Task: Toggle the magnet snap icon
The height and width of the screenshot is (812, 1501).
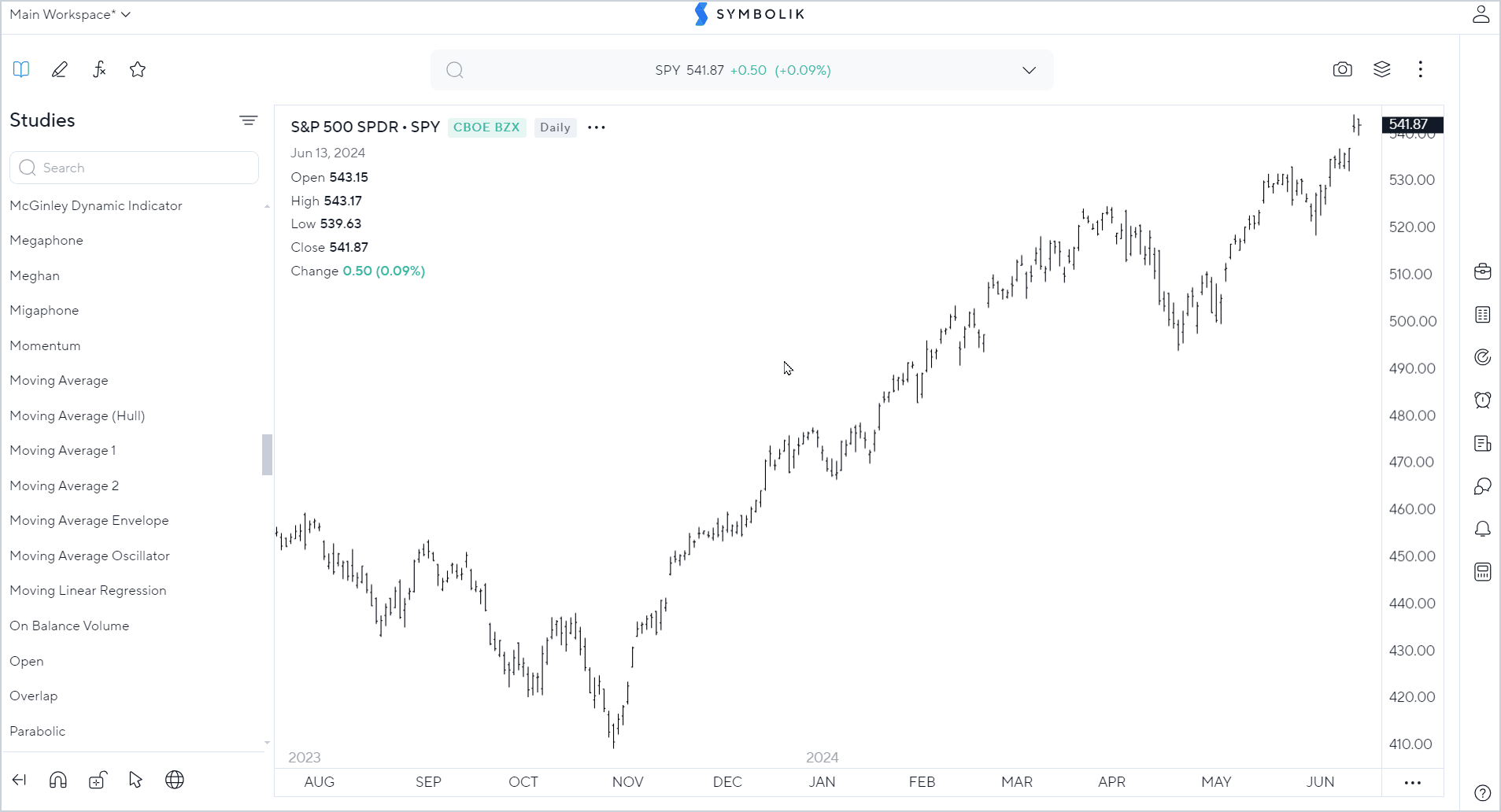Action: click(58, 780)
